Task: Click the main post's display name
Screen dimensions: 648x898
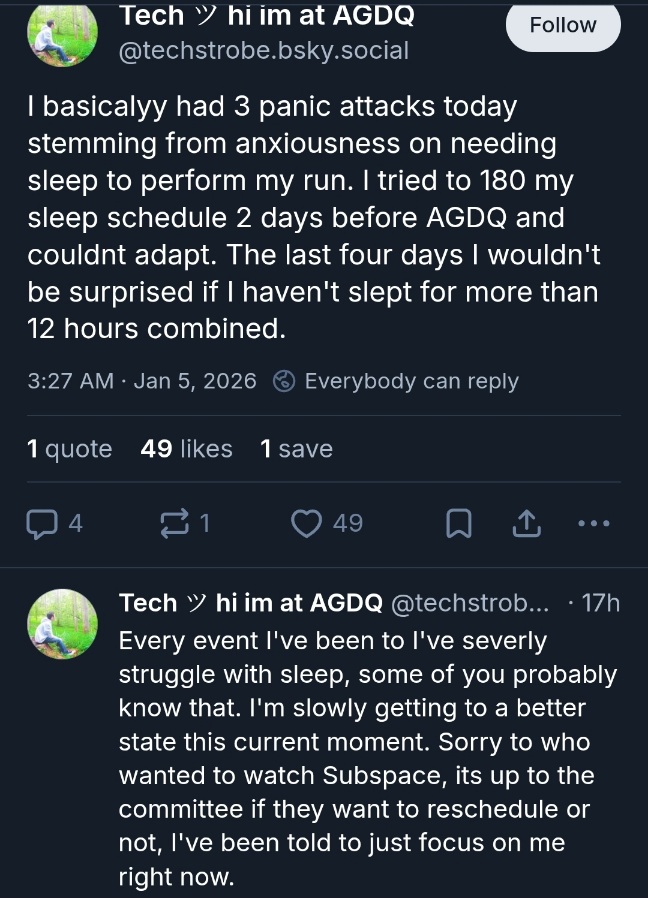Action: (266, 16)
